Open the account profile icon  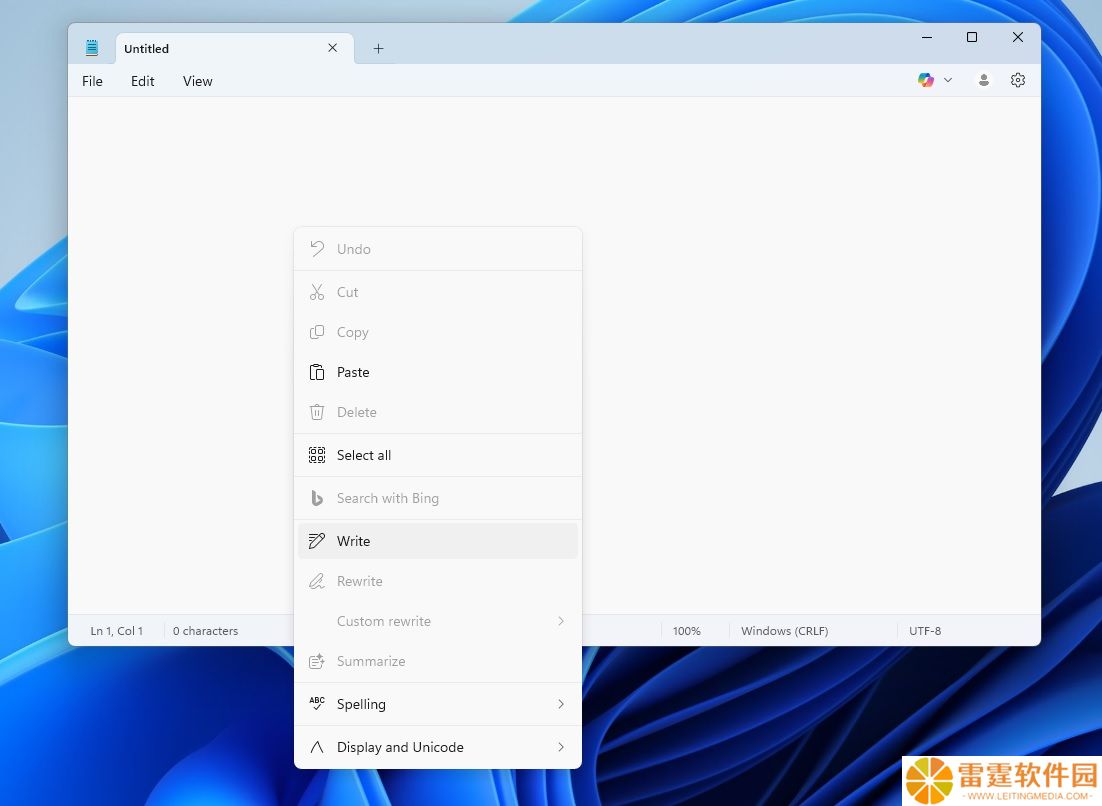tap(984, 80)
